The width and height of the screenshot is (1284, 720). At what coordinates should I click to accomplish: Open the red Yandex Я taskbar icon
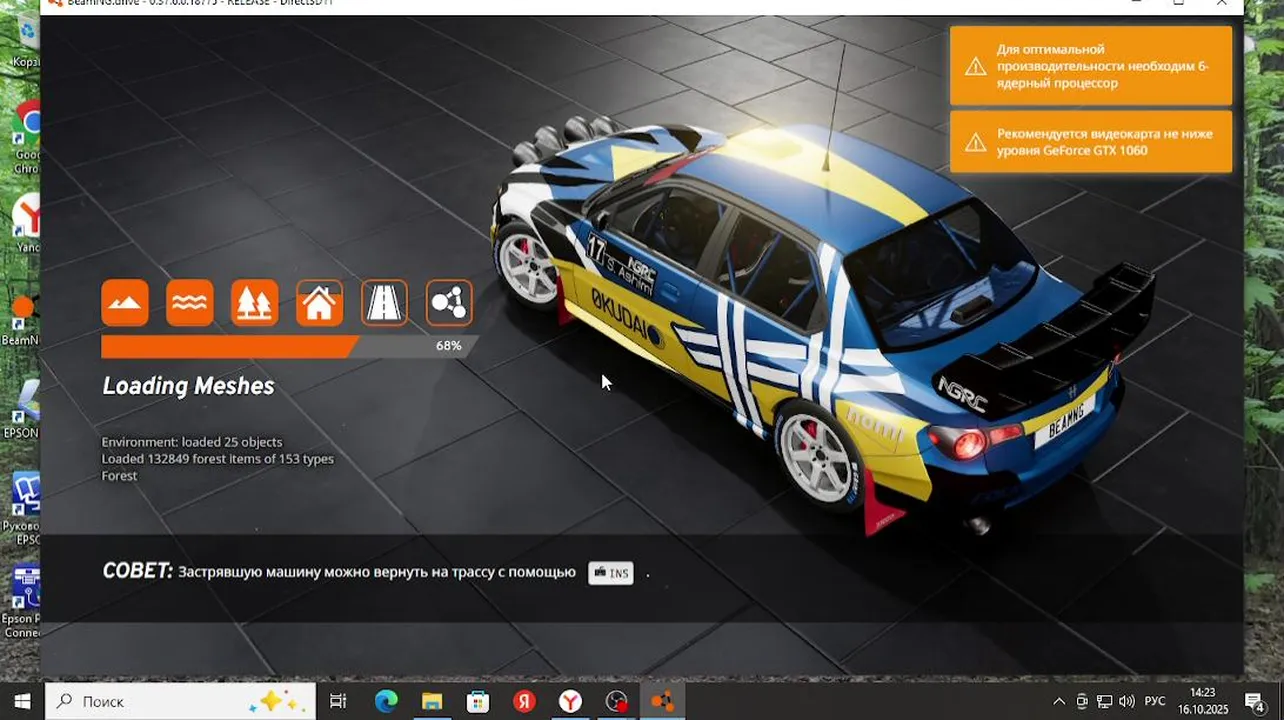coord(524,701)
